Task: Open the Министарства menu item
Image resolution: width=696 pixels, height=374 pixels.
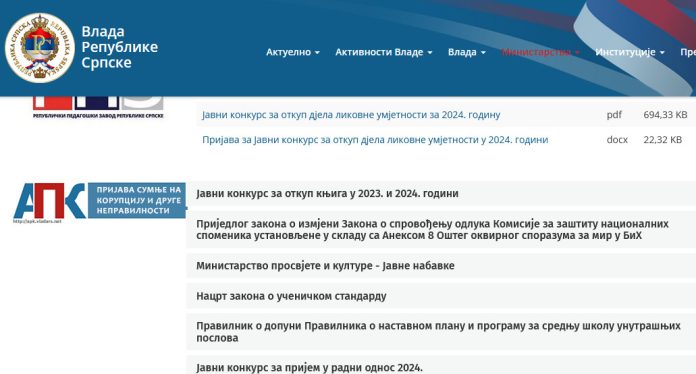Action: pos(541,52)
